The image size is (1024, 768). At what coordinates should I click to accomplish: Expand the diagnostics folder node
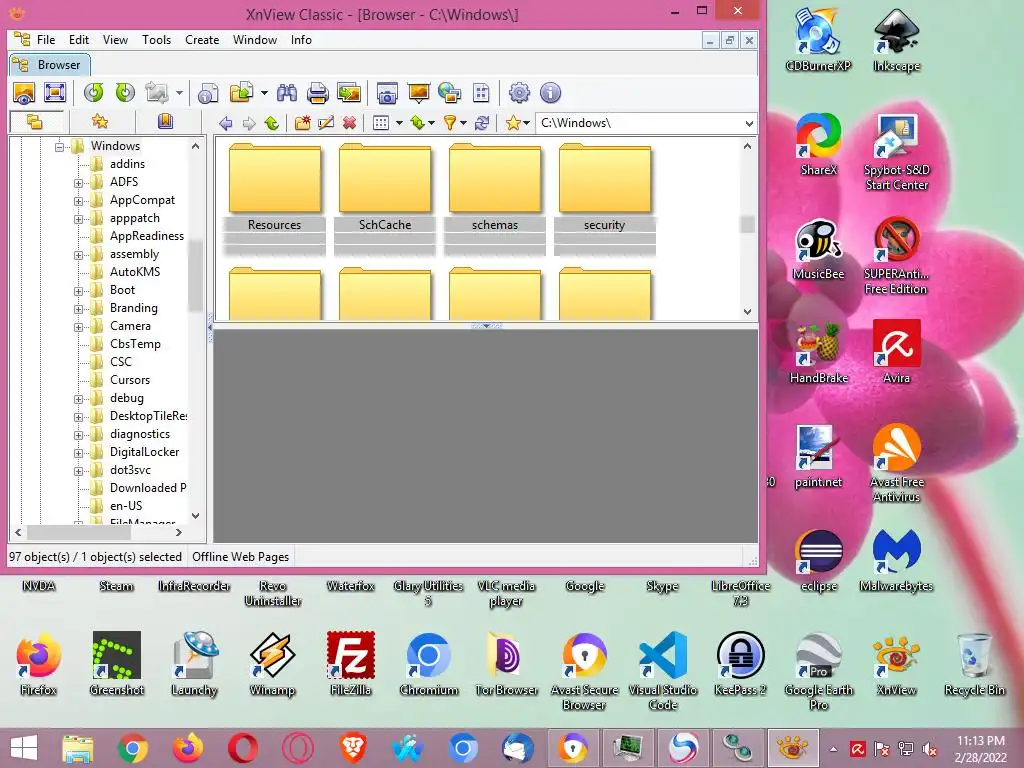[x=78, y=435]
